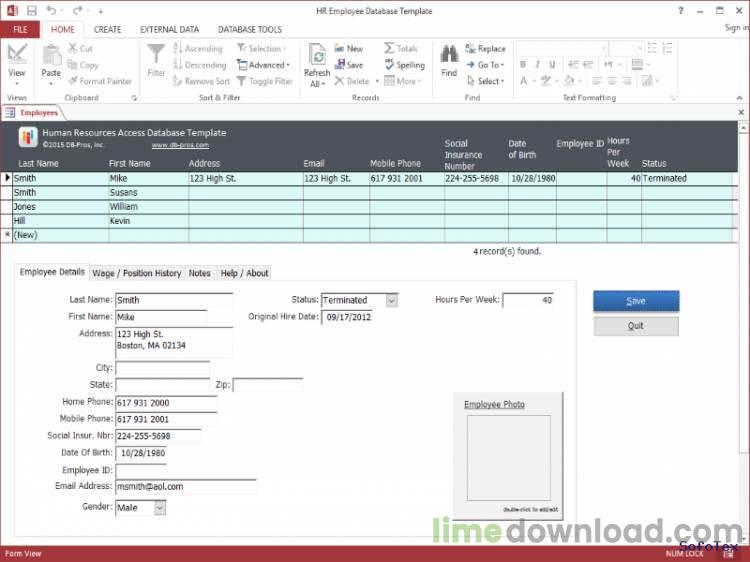
Task: Toggle the Toggle Filter button
Action: point(265,81)
